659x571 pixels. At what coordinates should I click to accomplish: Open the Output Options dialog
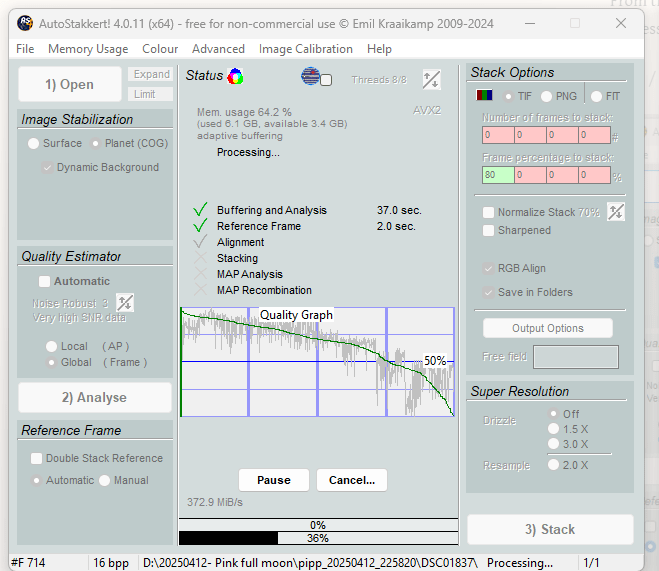[x=547, y=328]
